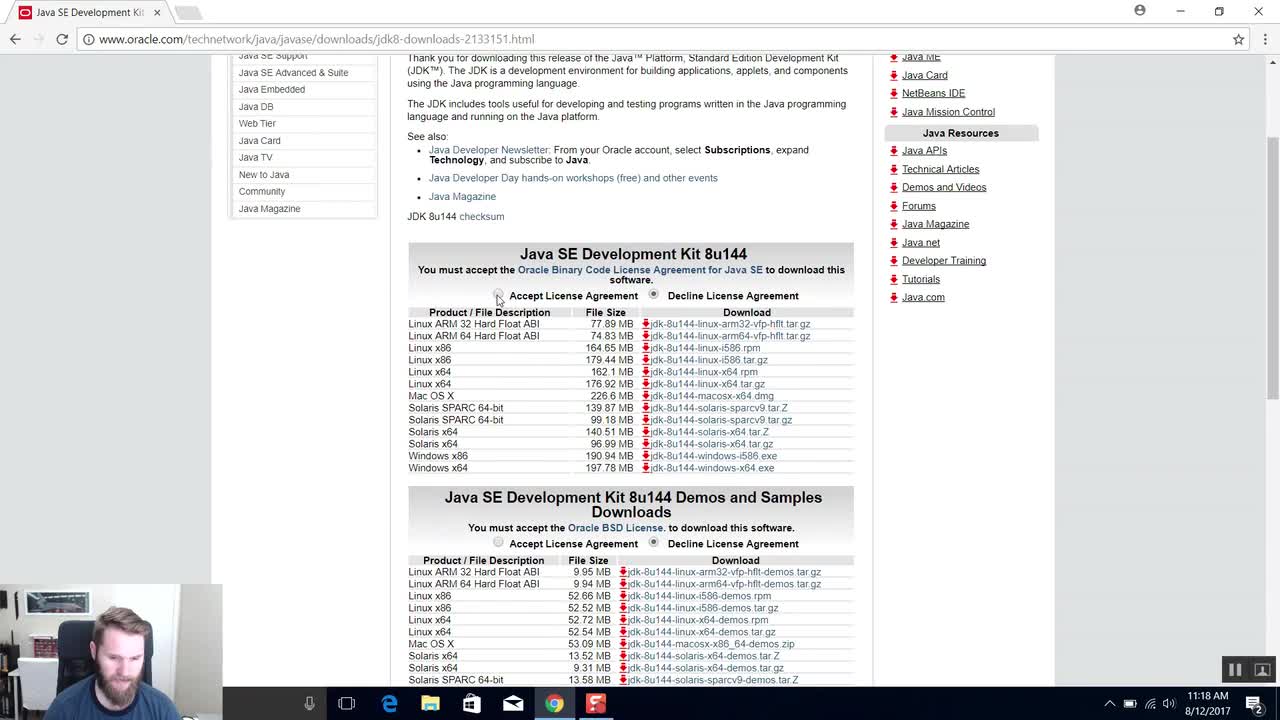
Task: Open Java DB in the sidebar
Action: [x=256, y=107]
